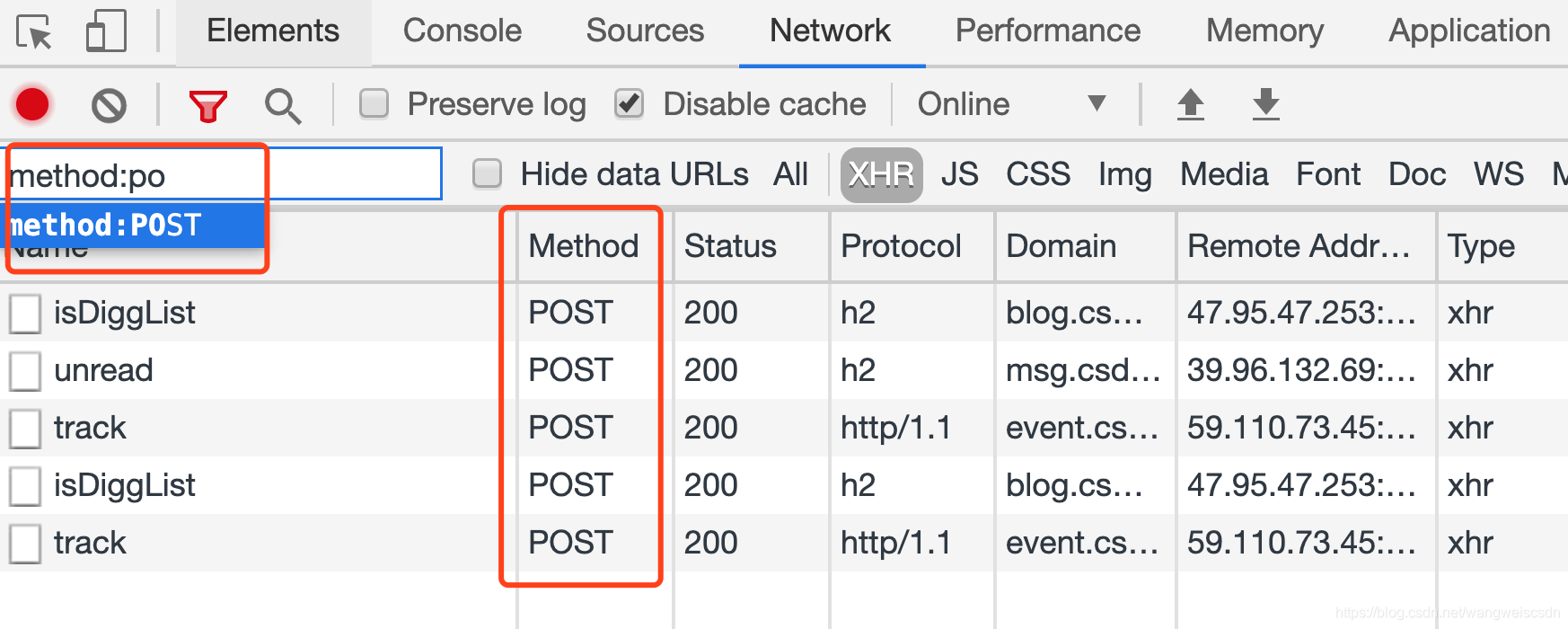Image resolution: width=1568 pixels, height=629 pixels.
Task: Select the XHR request filter
Action: tap(881, 174)
